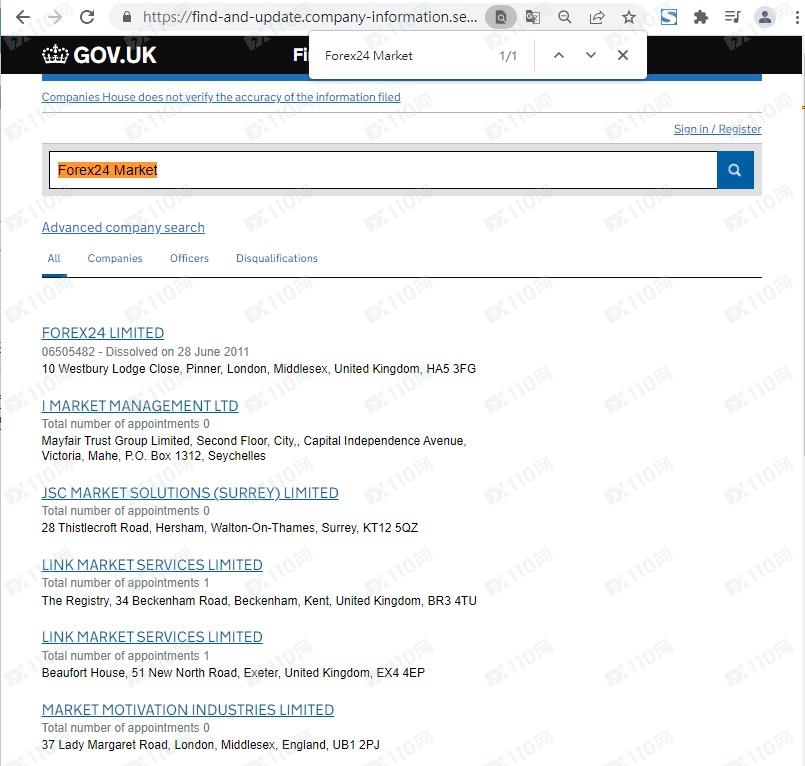This screenshot has height=766, width=805.
Task: Switch to the Officers tab
Action: 189,258
